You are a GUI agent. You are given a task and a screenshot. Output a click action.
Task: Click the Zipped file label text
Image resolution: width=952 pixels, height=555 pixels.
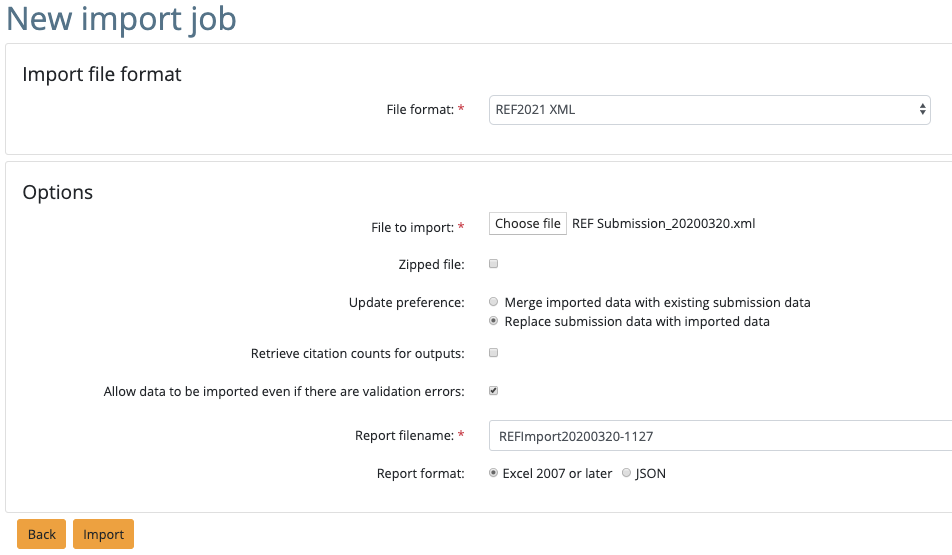431,265
